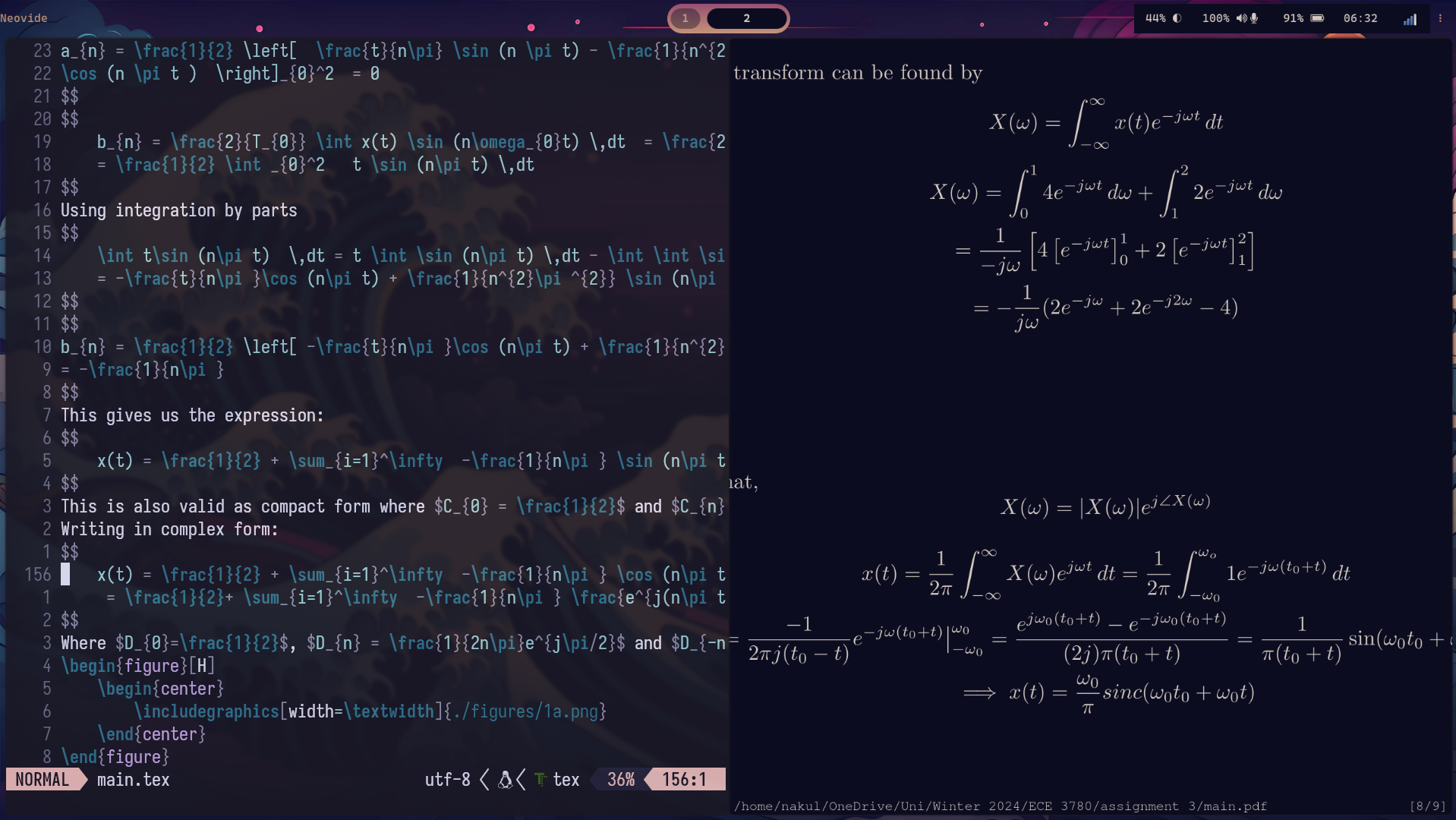
Task: Click the 156:1 cursor position indicator
Action: point(684,780)
